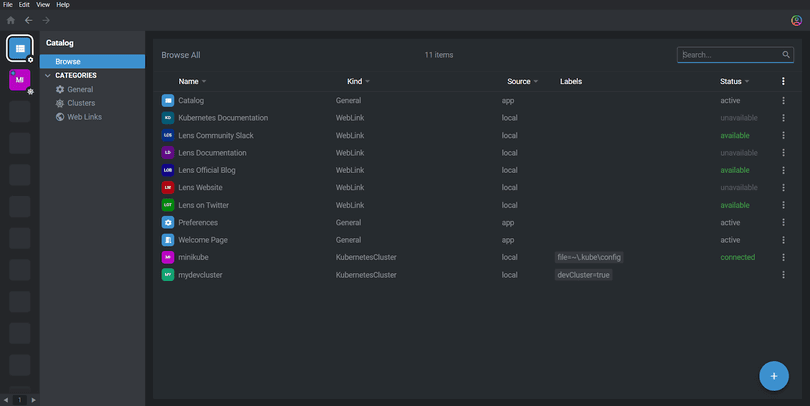This screenshot has height=406, width=810.
Task: Open the user profile avatar icon
Action: 797,20
